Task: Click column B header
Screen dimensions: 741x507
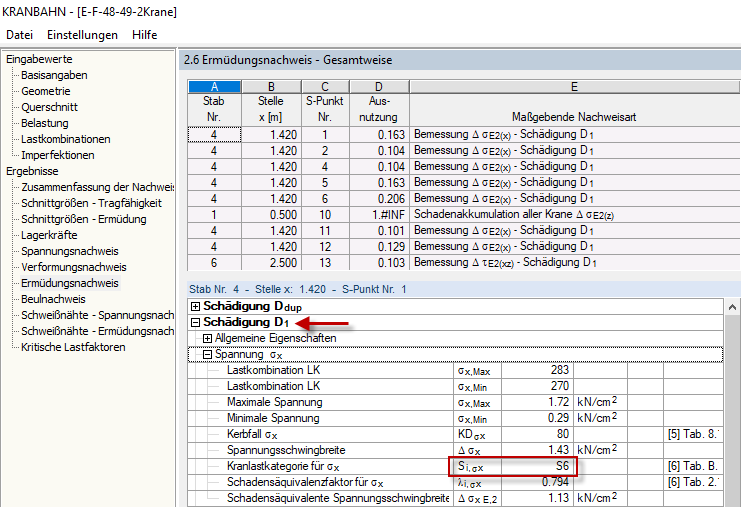Action: pyautogui.click(x=271, y=87)
